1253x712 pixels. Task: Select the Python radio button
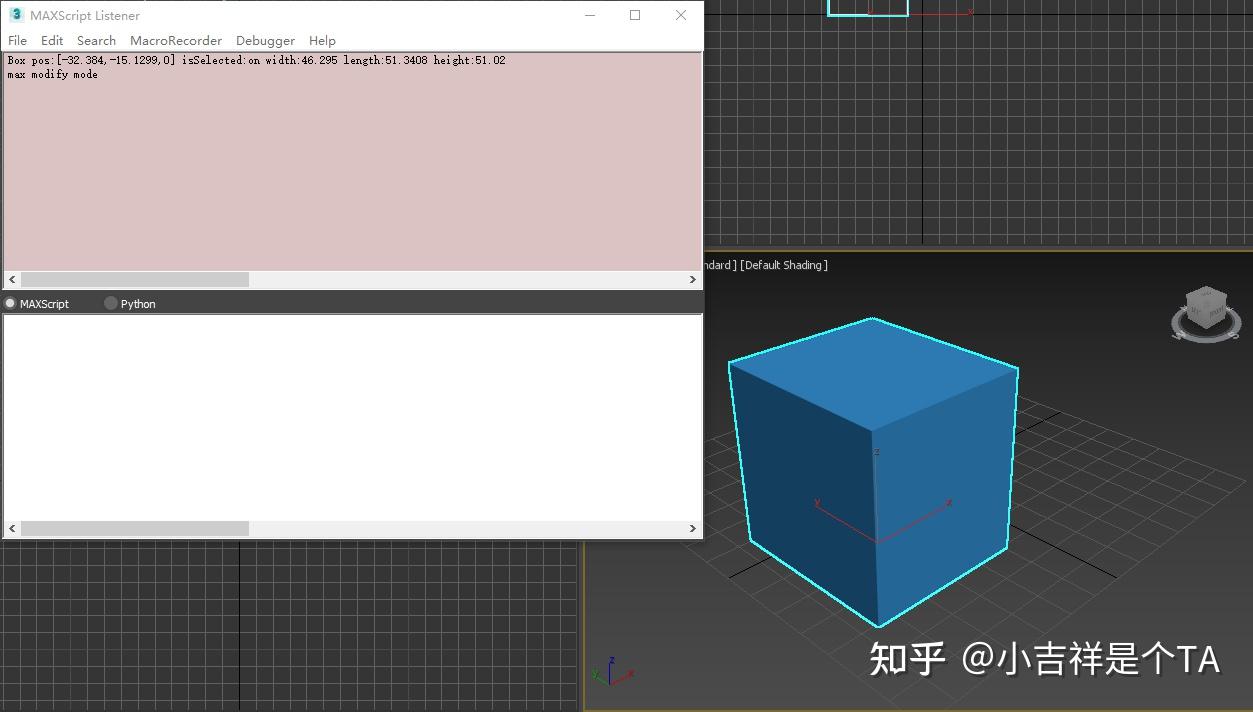pyautogui.click(x=110, y=303)
